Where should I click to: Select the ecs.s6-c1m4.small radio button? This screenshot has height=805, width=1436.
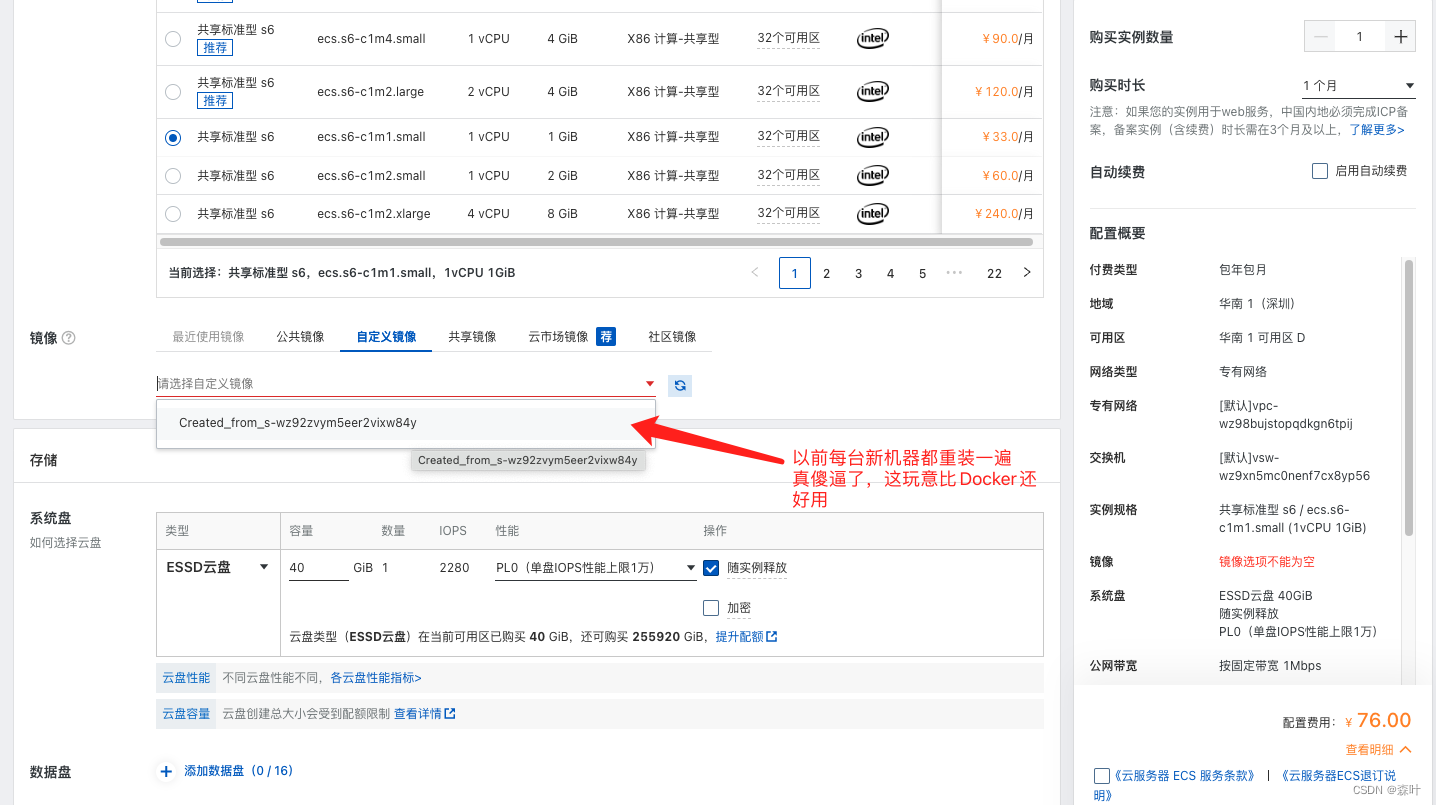[173, 39]
